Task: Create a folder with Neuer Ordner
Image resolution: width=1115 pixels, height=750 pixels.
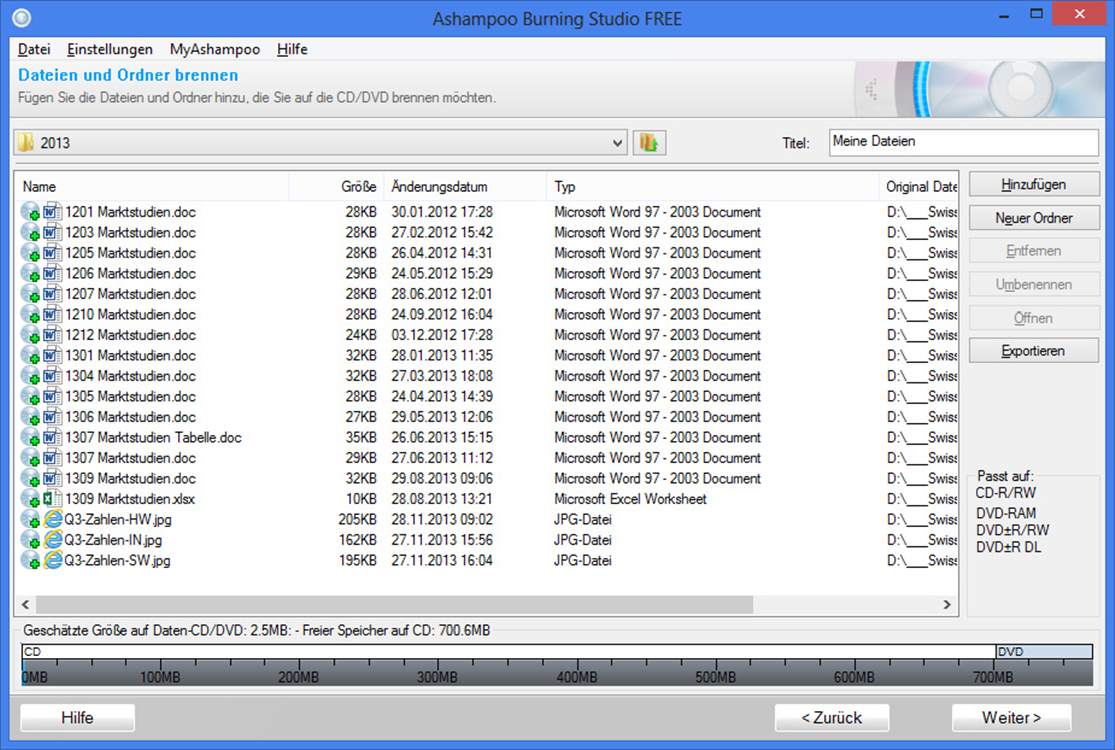Action: tap(1034, 218)
